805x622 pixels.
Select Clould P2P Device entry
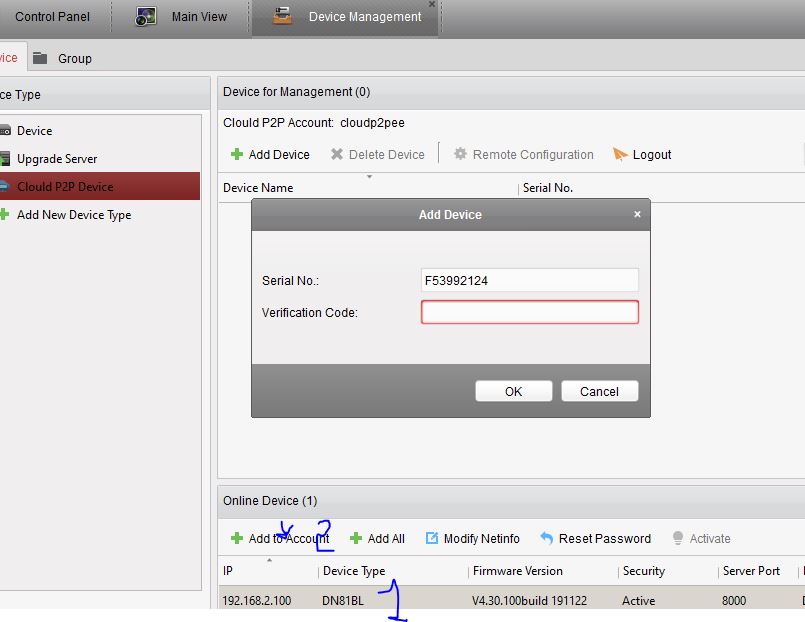coord(100,186)
